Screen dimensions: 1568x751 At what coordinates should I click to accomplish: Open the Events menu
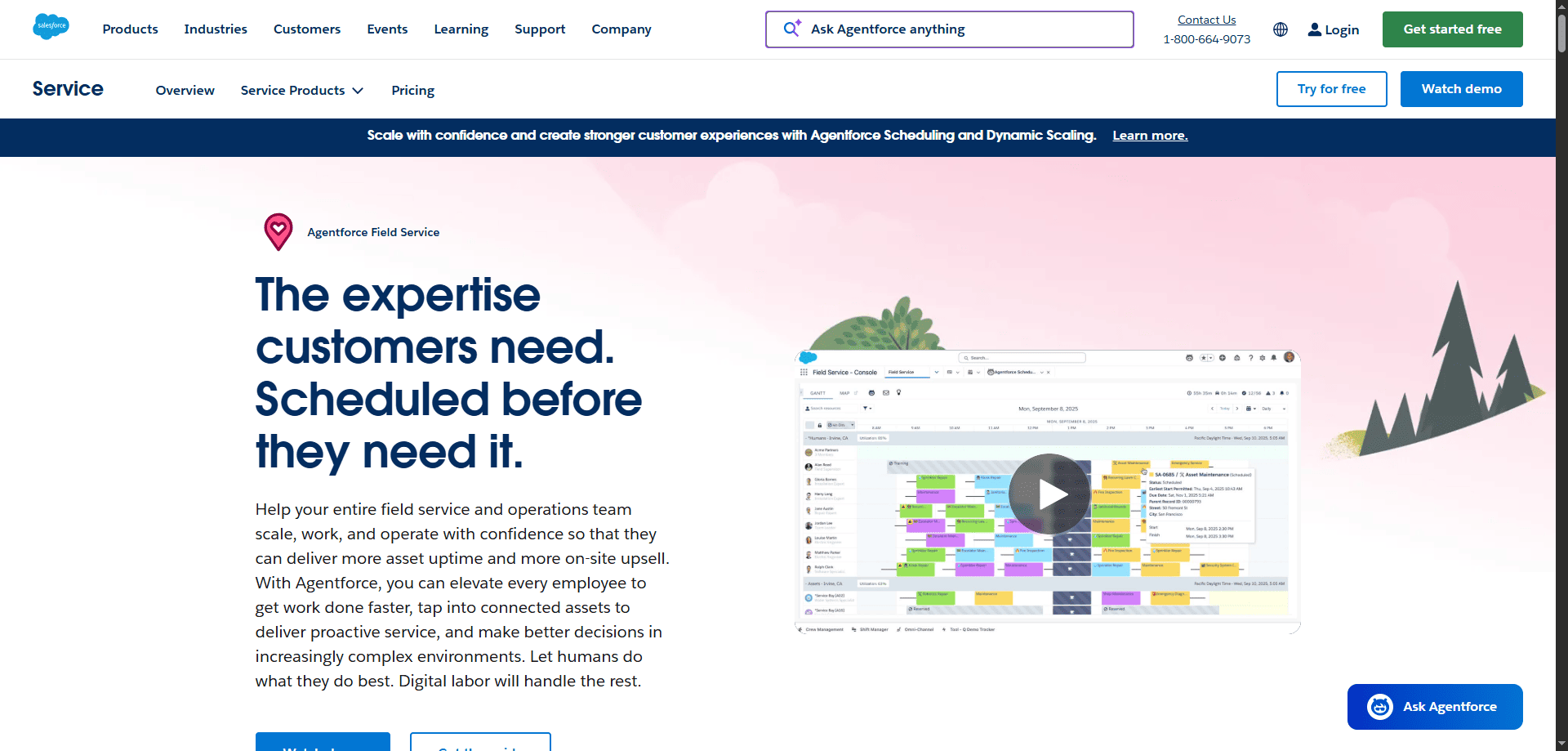387,29
